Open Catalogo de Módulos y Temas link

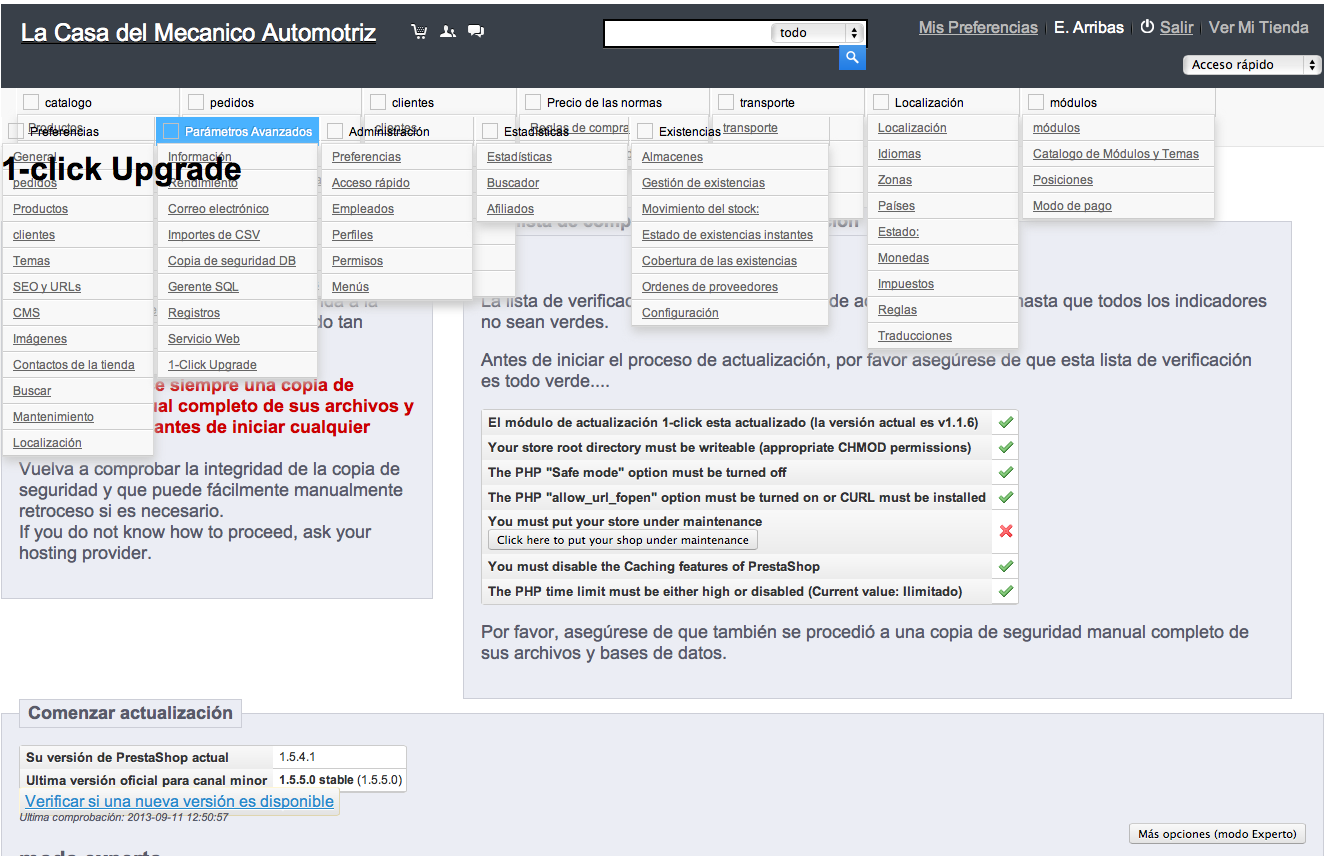pyautogui.click(x=1116, y=154)
